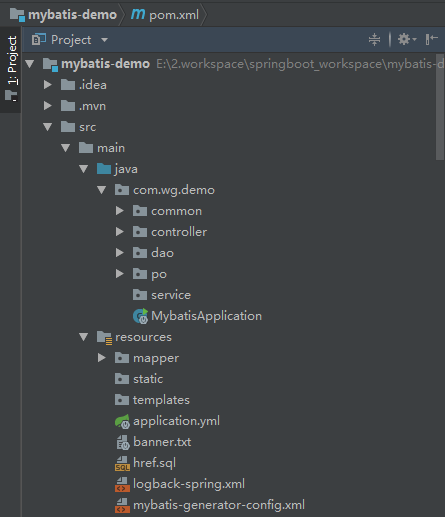The height and width of the screenshot is (517, 445).
Task: Click the logback-spring.xml file icon
Action: 122,484
